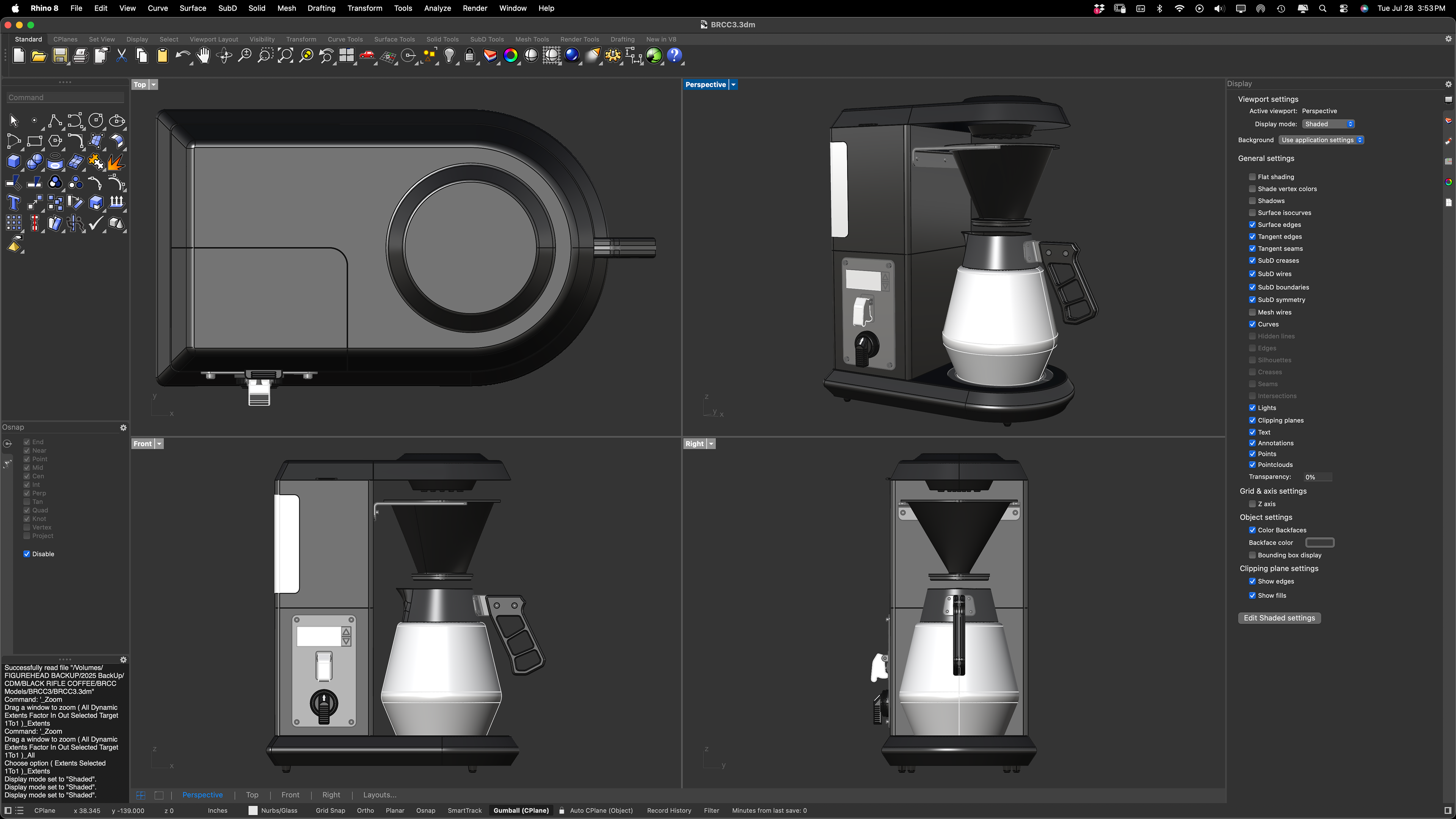The height and width of the screenshot is (819, 1456).
Task: Switch to the Solid Tools toolbar tab
Action: [x=442, y=39]
